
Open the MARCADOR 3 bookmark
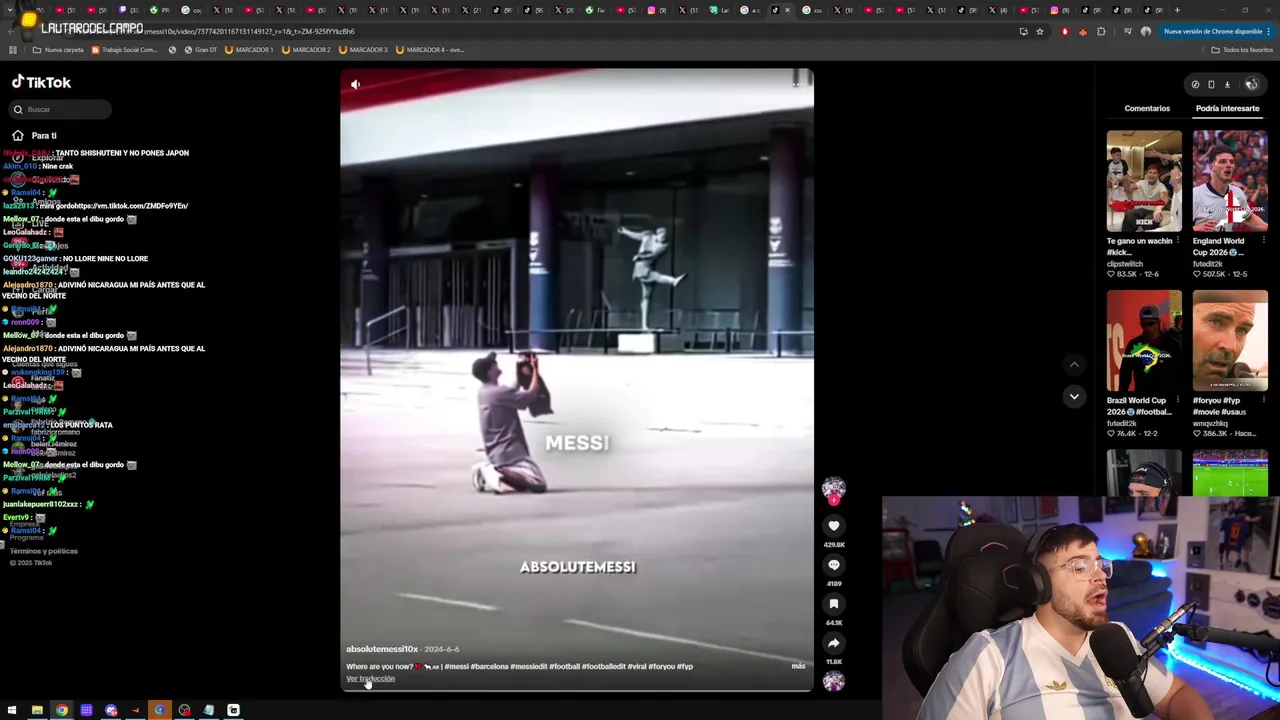[363, 50]
